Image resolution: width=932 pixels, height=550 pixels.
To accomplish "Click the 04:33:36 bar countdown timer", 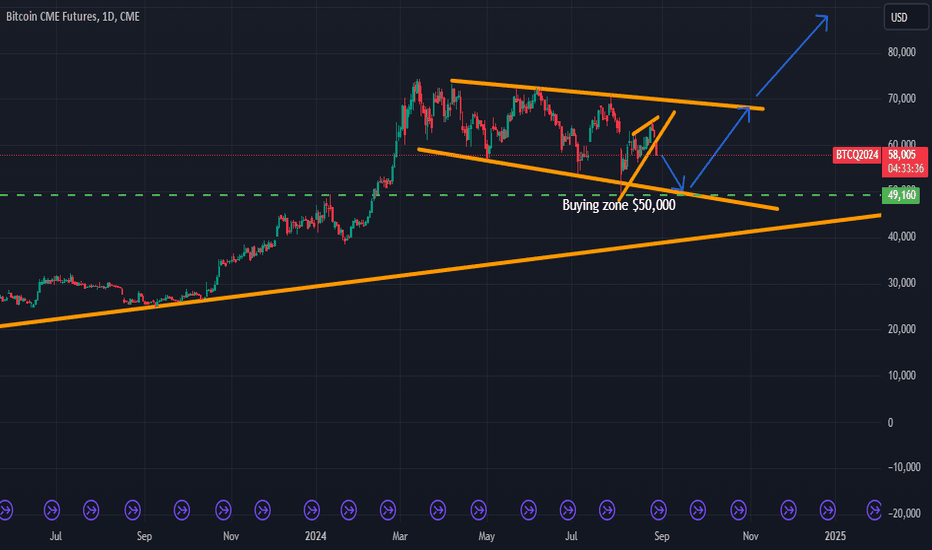I will [x=906, y=169].
